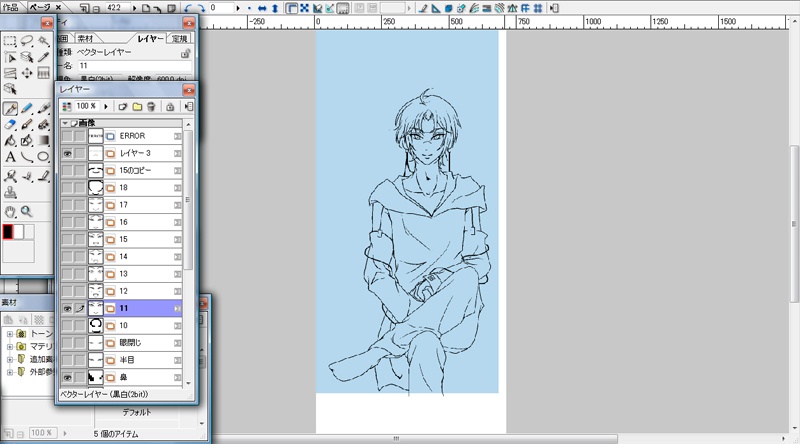Choose the Eraser tool in the toolbox
The width and height of the screenshot is (800, 444).
point(10,125)
